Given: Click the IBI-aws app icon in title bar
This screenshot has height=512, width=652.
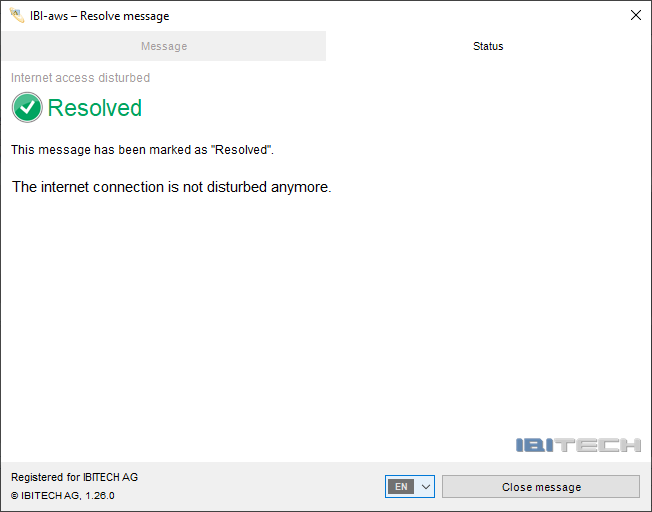Looking at the screenshot, I should 16,15.
